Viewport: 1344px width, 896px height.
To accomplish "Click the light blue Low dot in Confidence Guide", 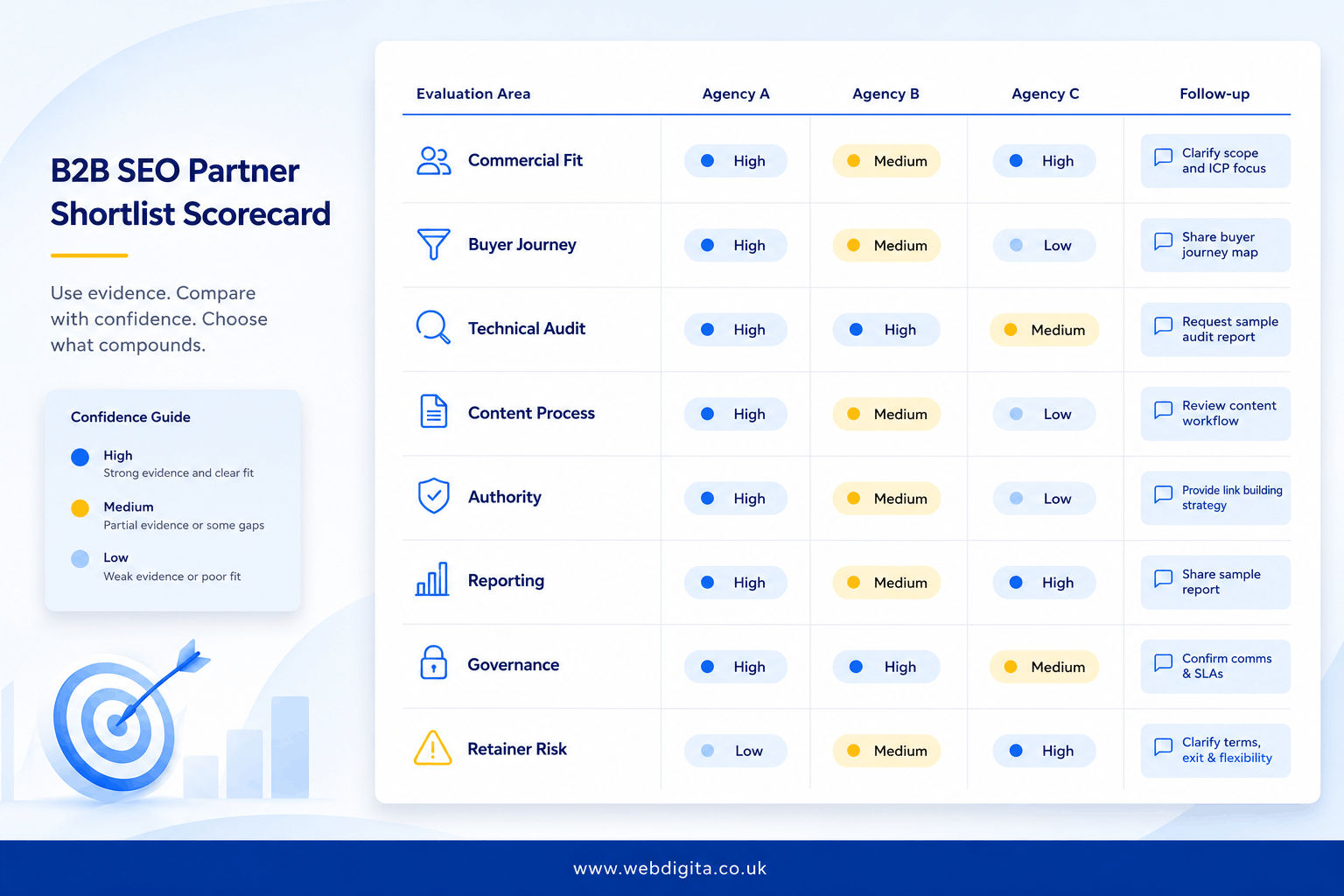I will coord(80,559).
